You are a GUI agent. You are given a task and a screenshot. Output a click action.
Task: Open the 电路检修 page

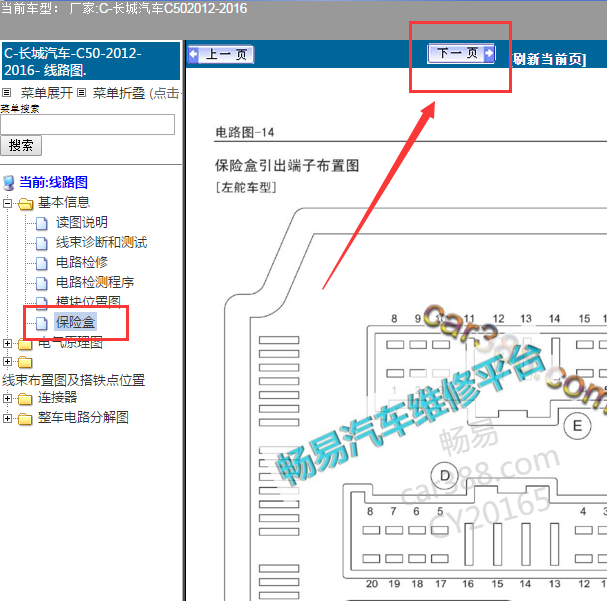82,262
